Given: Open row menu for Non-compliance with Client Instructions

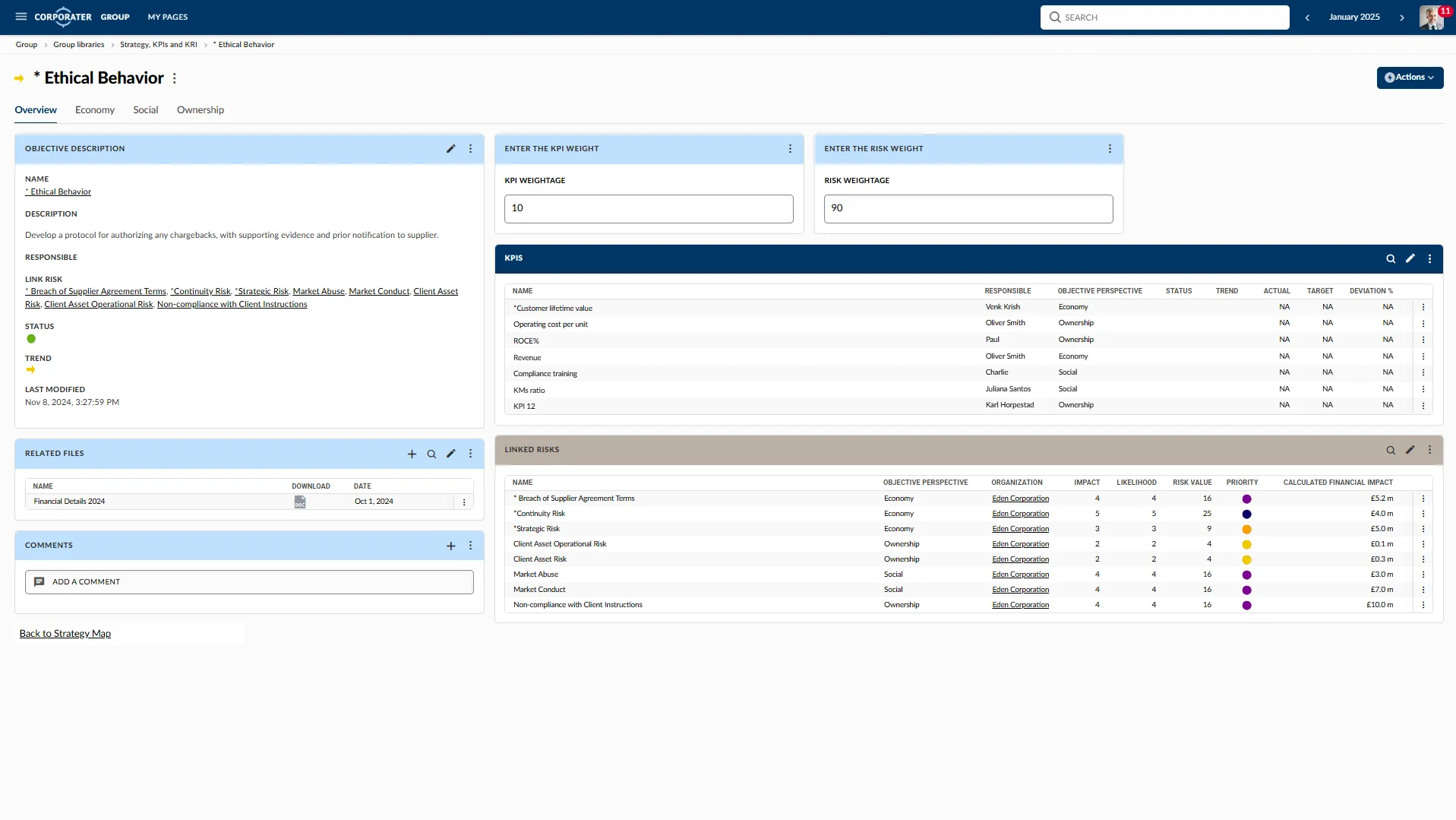Looking at the screenshot, I should 1423,606.
